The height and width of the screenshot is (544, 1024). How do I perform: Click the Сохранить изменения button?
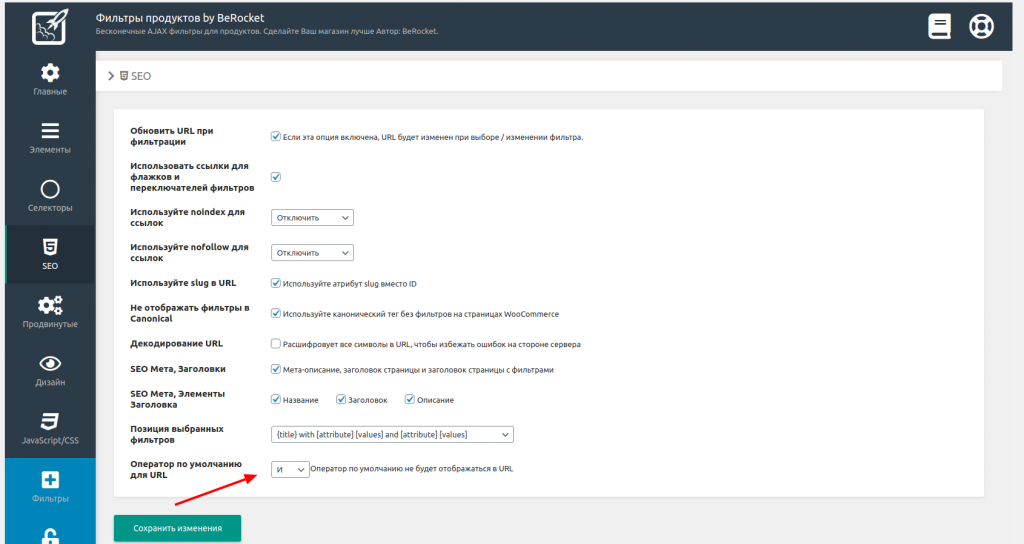[177, 528]
